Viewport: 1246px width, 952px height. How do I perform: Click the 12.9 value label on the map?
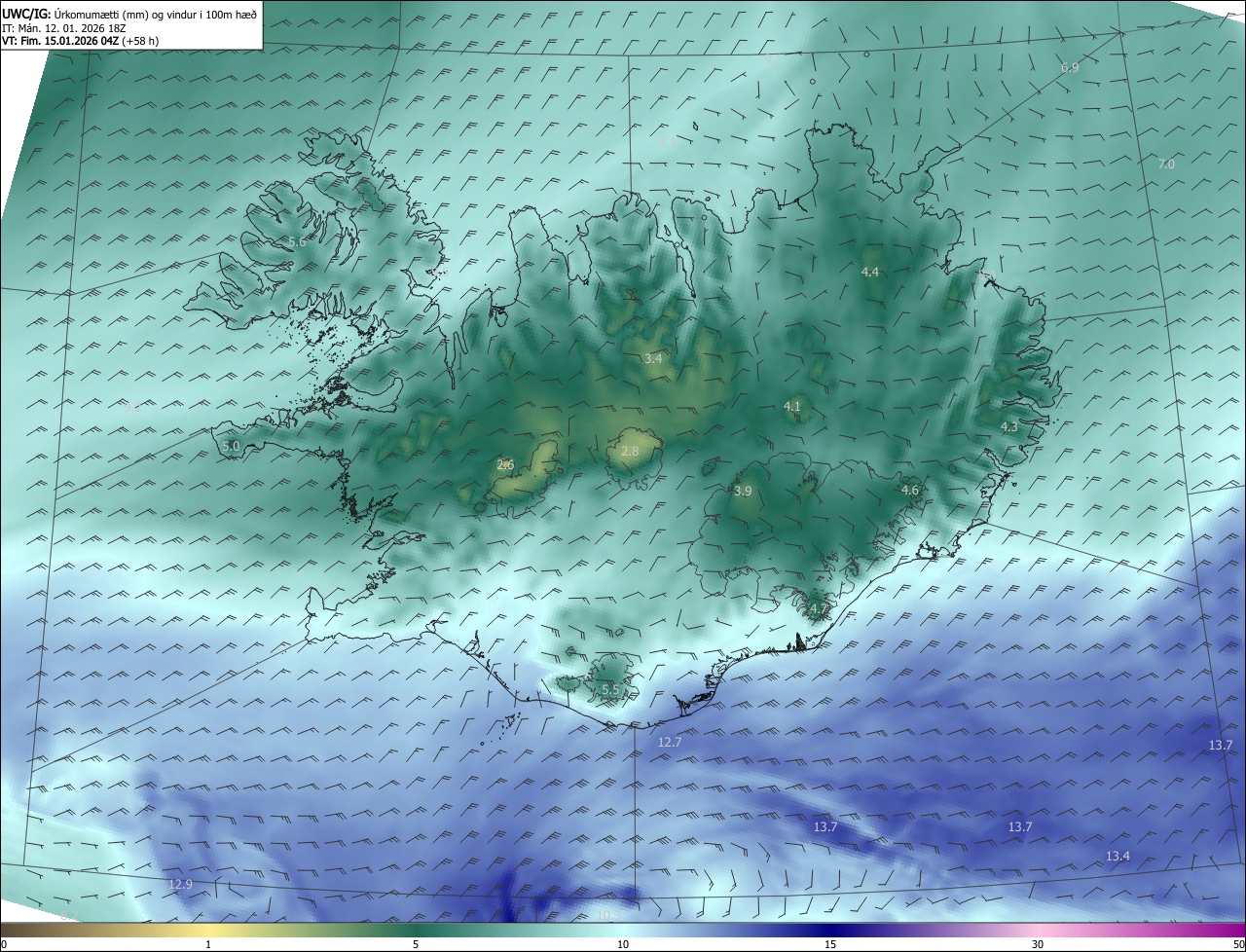[180, 884]
